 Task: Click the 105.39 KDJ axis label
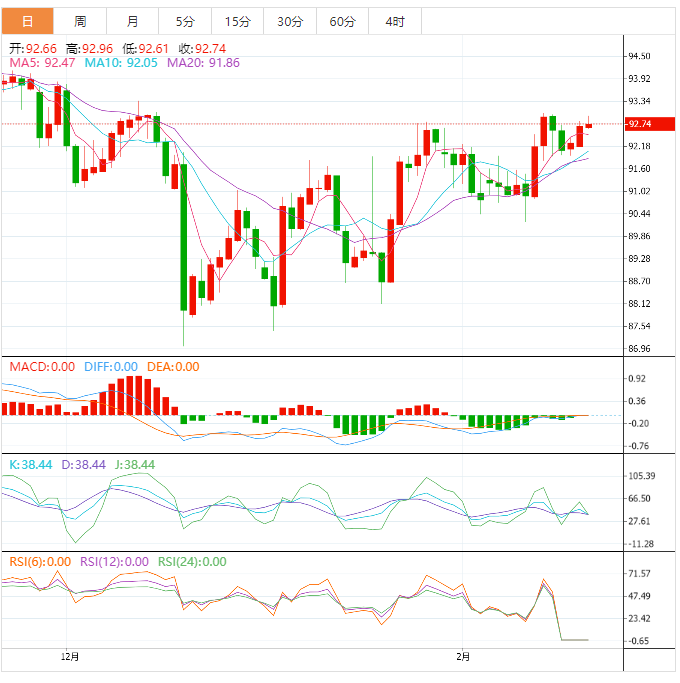[x=641, y=476]
